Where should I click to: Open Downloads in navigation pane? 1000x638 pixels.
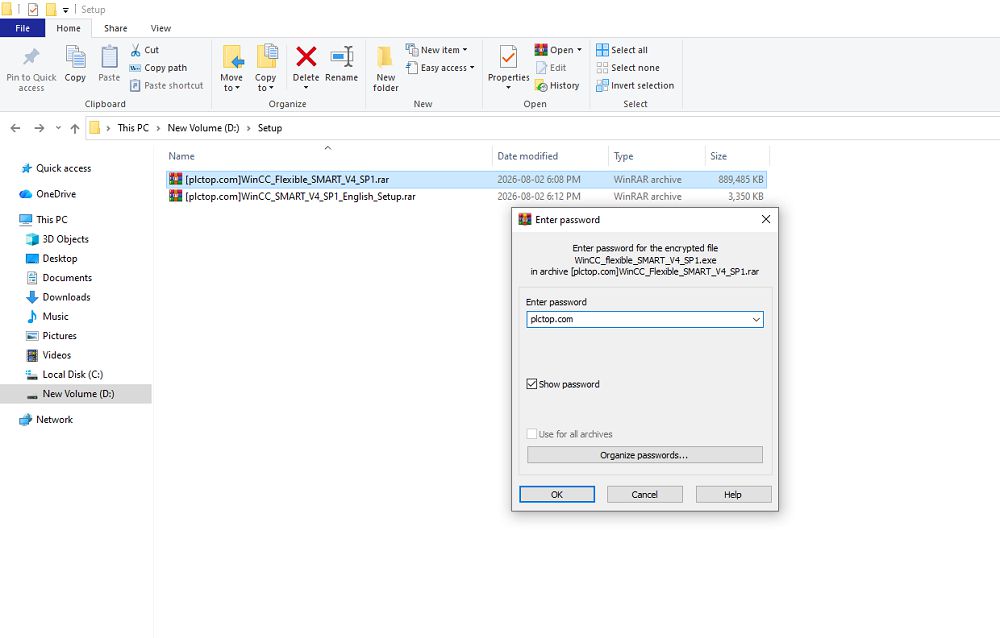click(x=58, y=297)
